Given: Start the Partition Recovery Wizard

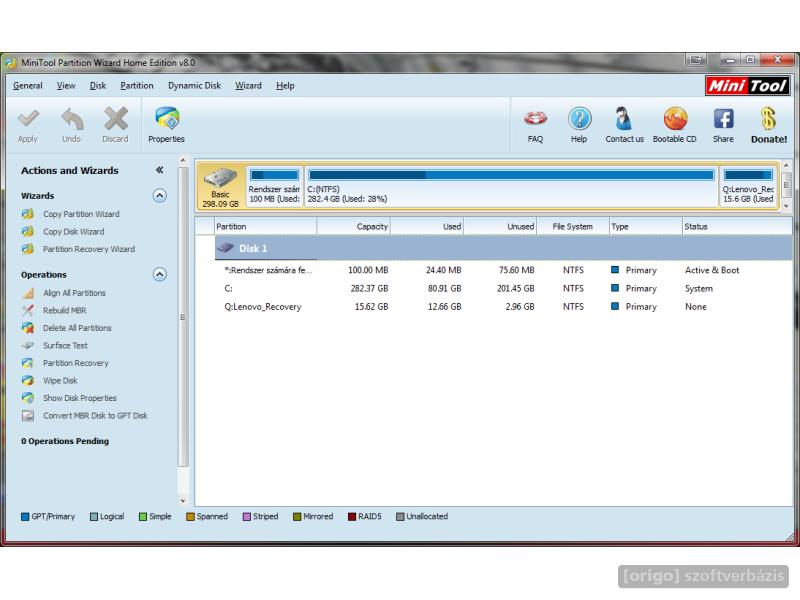Looking at the screenshot, I should (89, 249).
